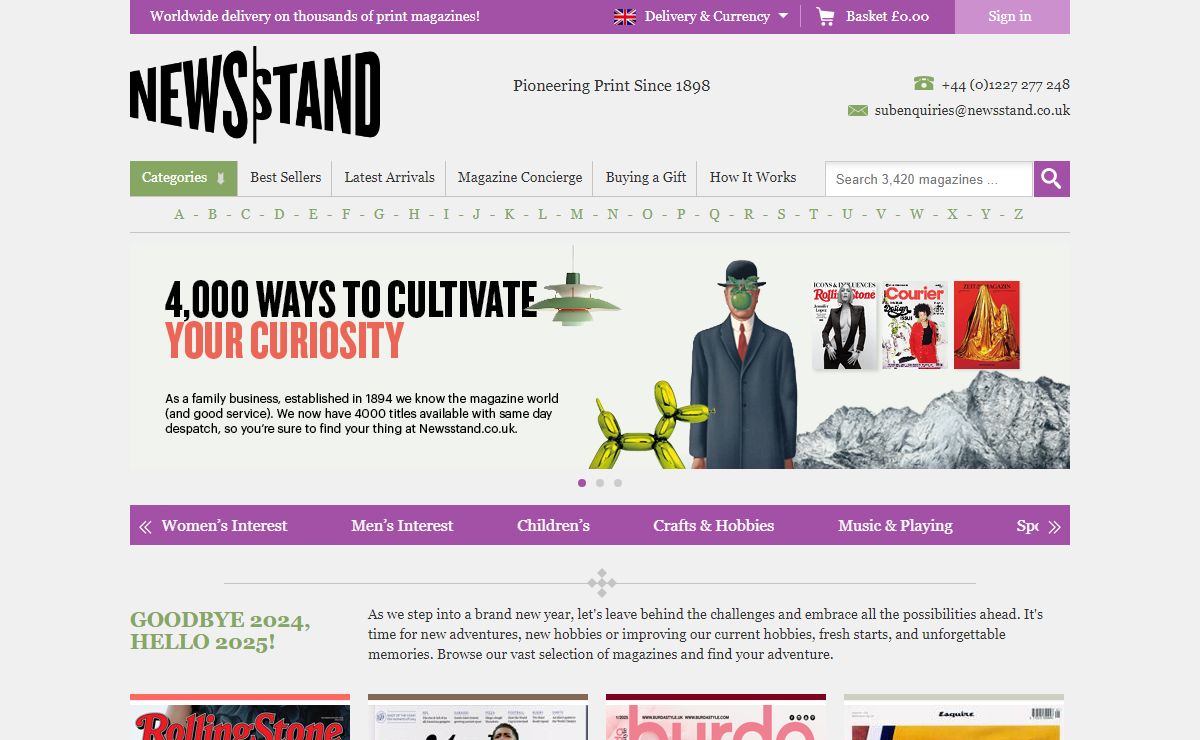Browse magazines starting with letter W
Image resolution: width=1200 pixels, height=740 pixels.
(917, 214)
